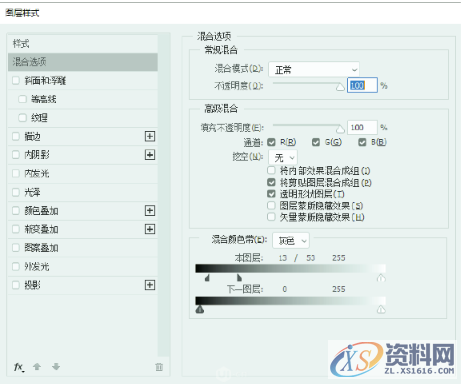Click the 不透明度 value field
Viewport: 462px width, 384px height.
click(362, 85)
